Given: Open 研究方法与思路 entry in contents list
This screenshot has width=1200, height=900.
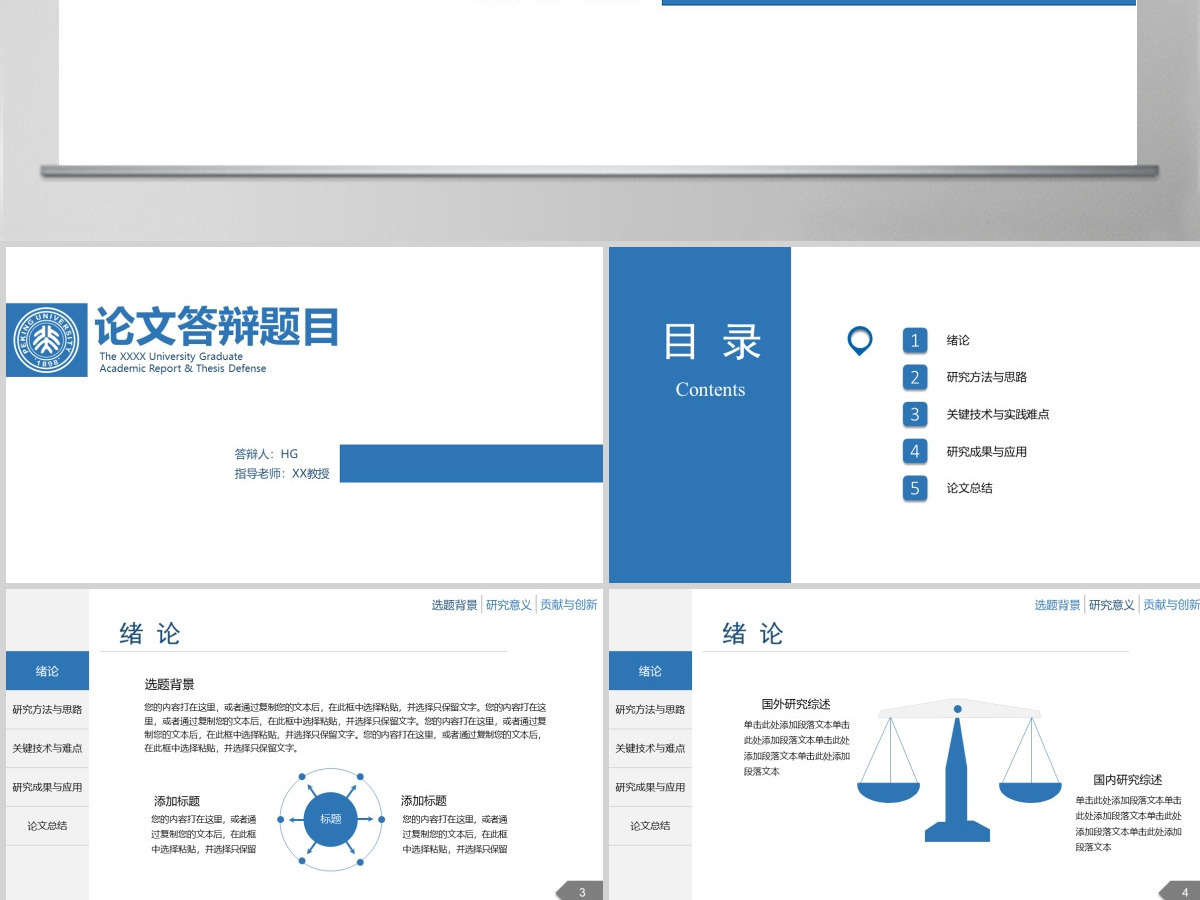Looking at the screenshot, I should [x=987, y=378].
